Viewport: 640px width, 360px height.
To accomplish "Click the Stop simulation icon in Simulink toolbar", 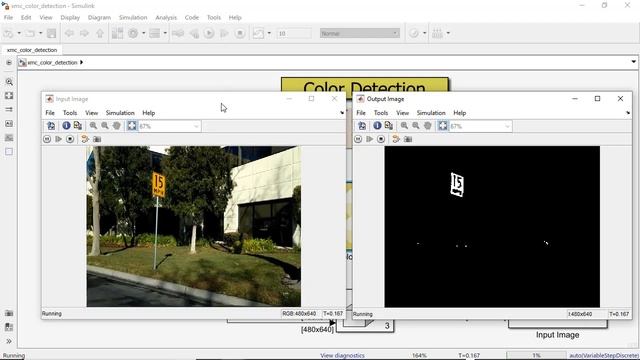I will [240, 33].
